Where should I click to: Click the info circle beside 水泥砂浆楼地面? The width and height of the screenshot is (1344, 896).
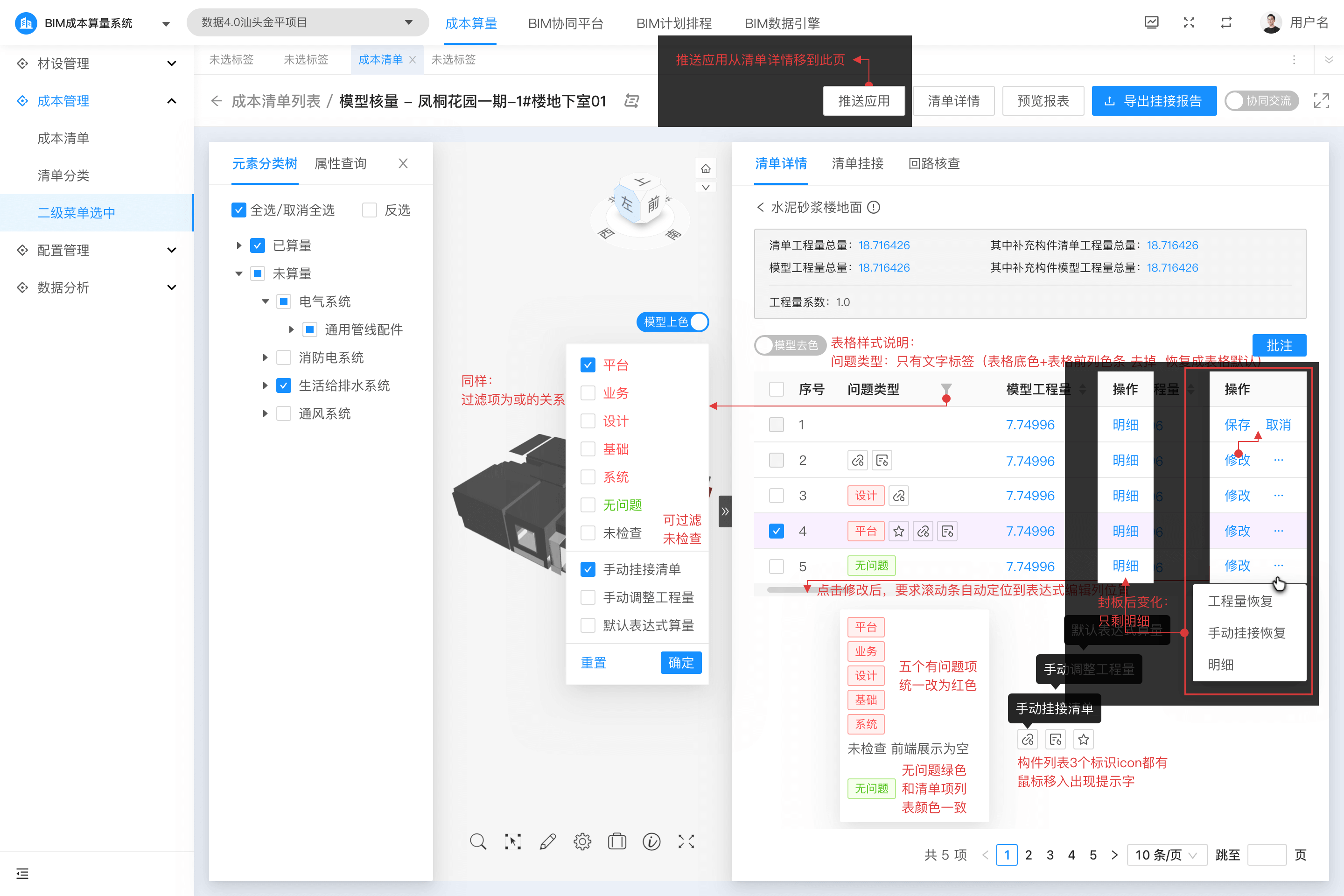tap(874, 207)
